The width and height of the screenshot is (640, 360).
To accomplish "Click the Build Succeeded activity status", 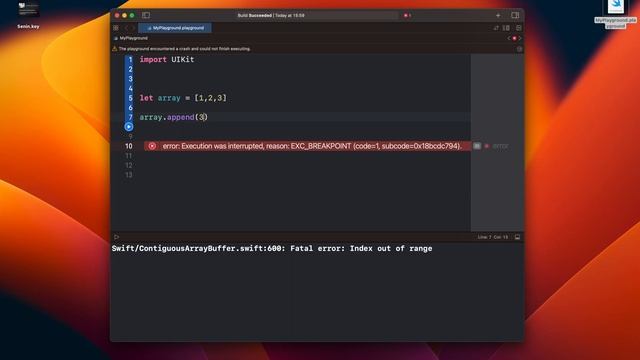I will pos(271,16).
